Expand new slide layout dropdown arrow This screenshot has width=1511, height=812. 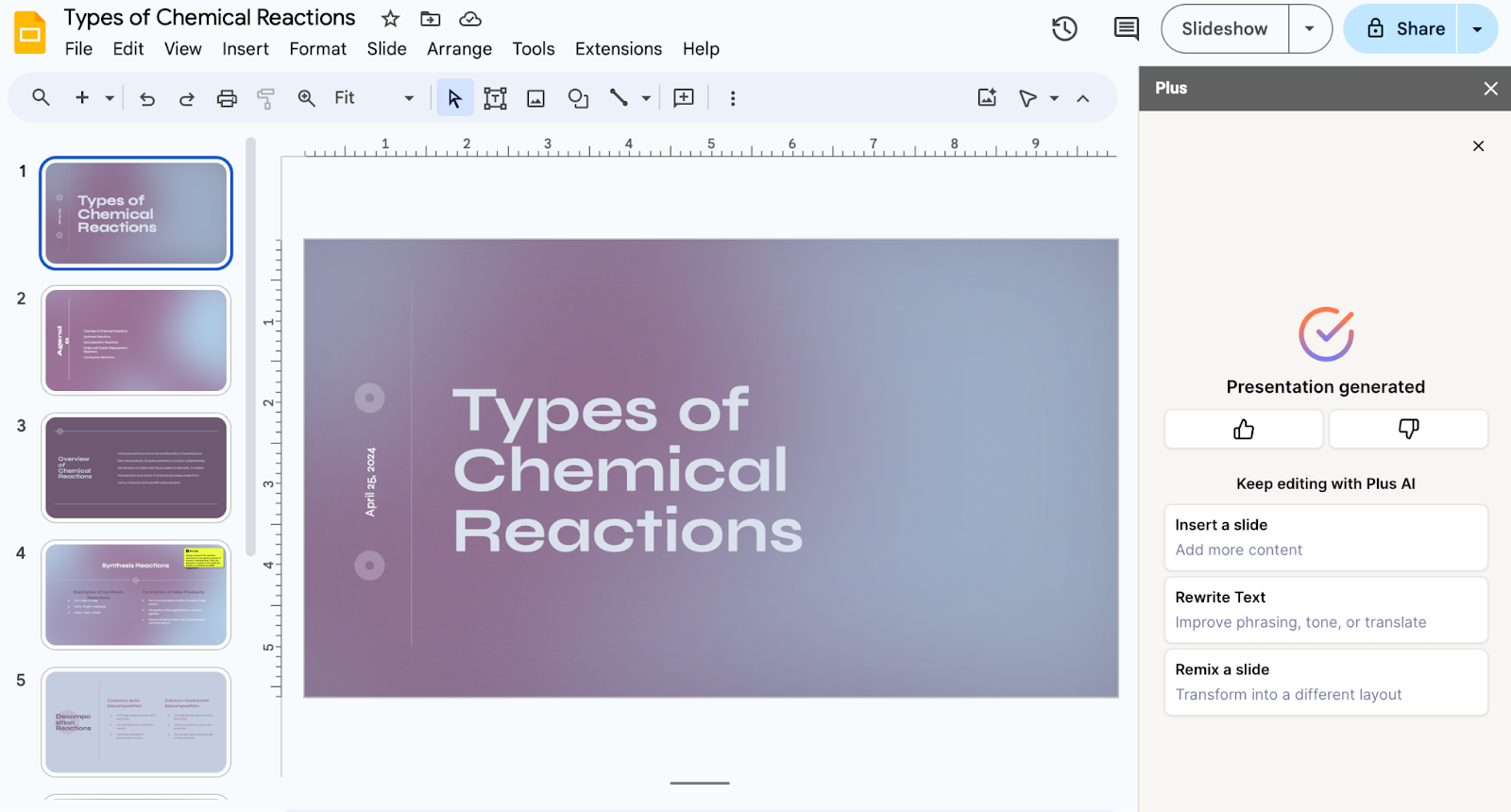coord(110,97)
